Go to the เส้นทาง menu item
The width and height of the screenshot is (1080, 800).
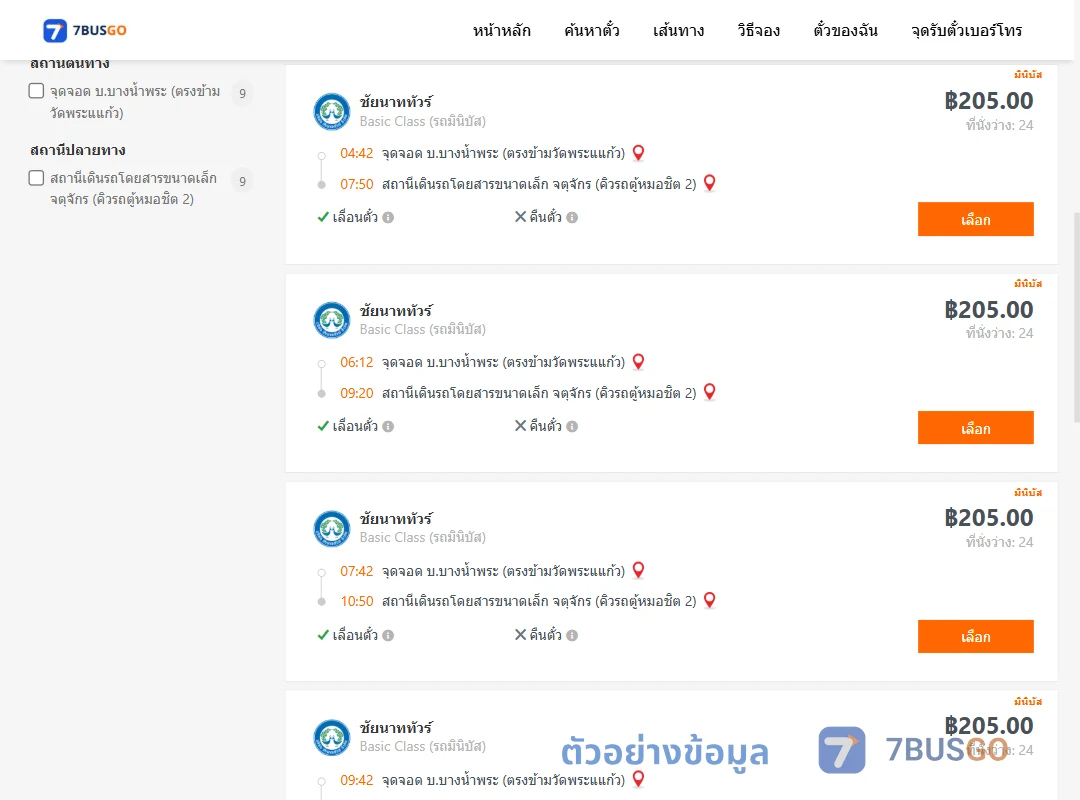tap(678, 30)
